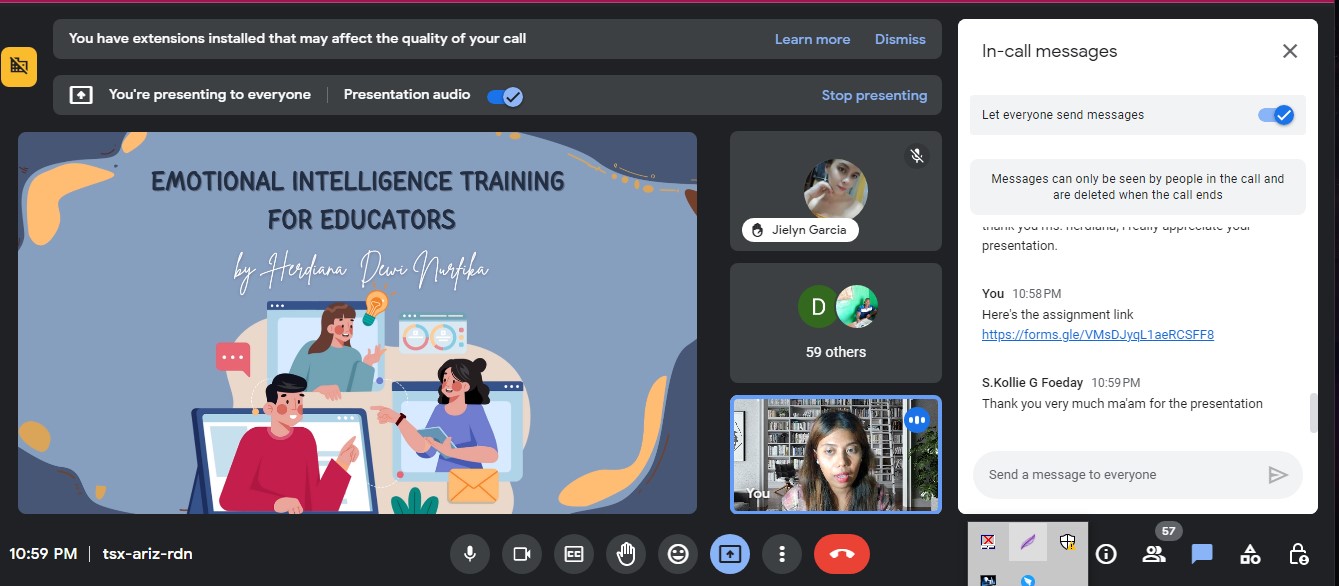1339x586 pixels.
Task: Mute the microphone
Action: pyautogui.click(x=469, y=554)
